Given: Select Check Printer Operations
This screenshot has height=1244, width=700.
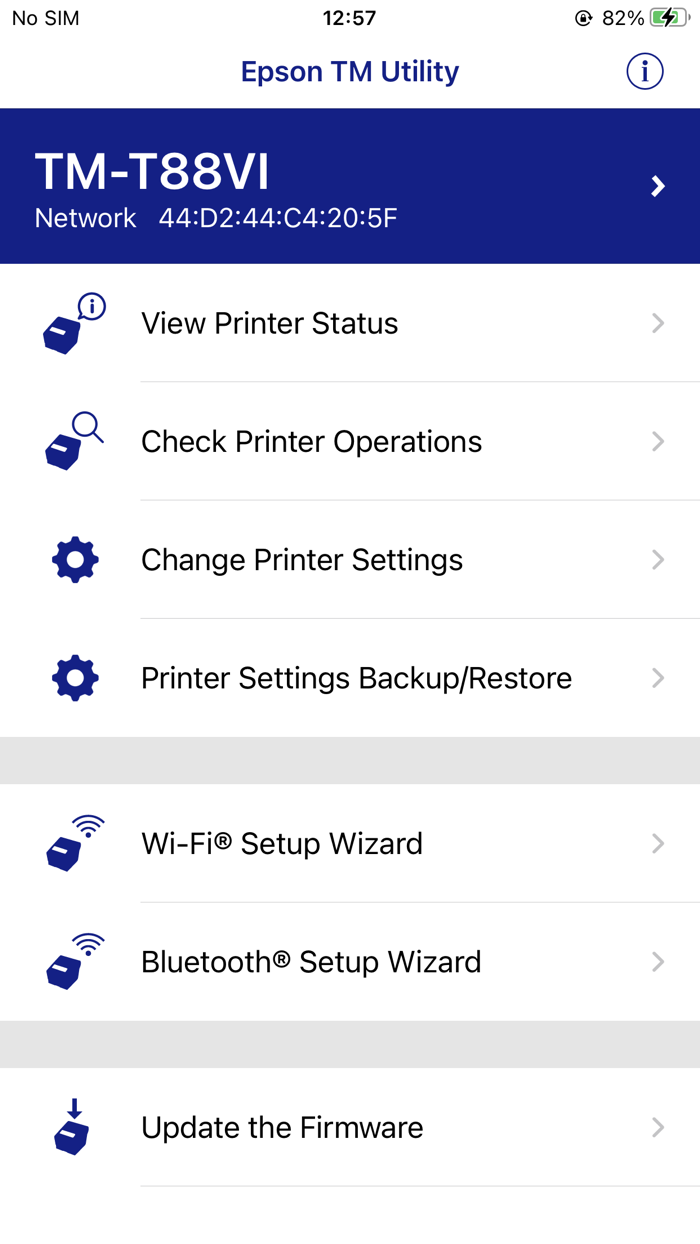Looking at the screenshot, I should tap(310, 440).
